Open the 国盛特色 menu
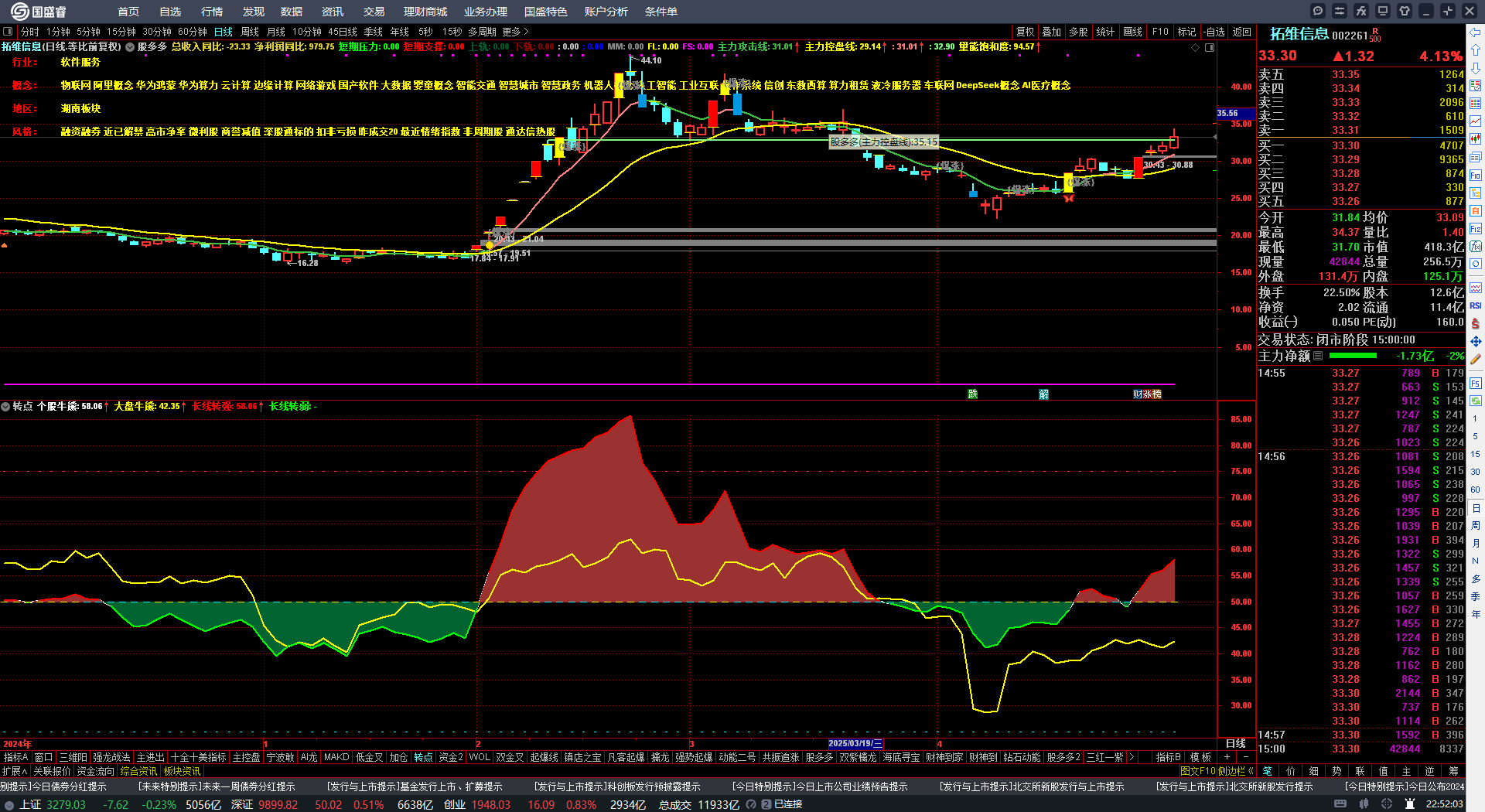This screenshot has width=1485, height=812. tap(546, 12)
